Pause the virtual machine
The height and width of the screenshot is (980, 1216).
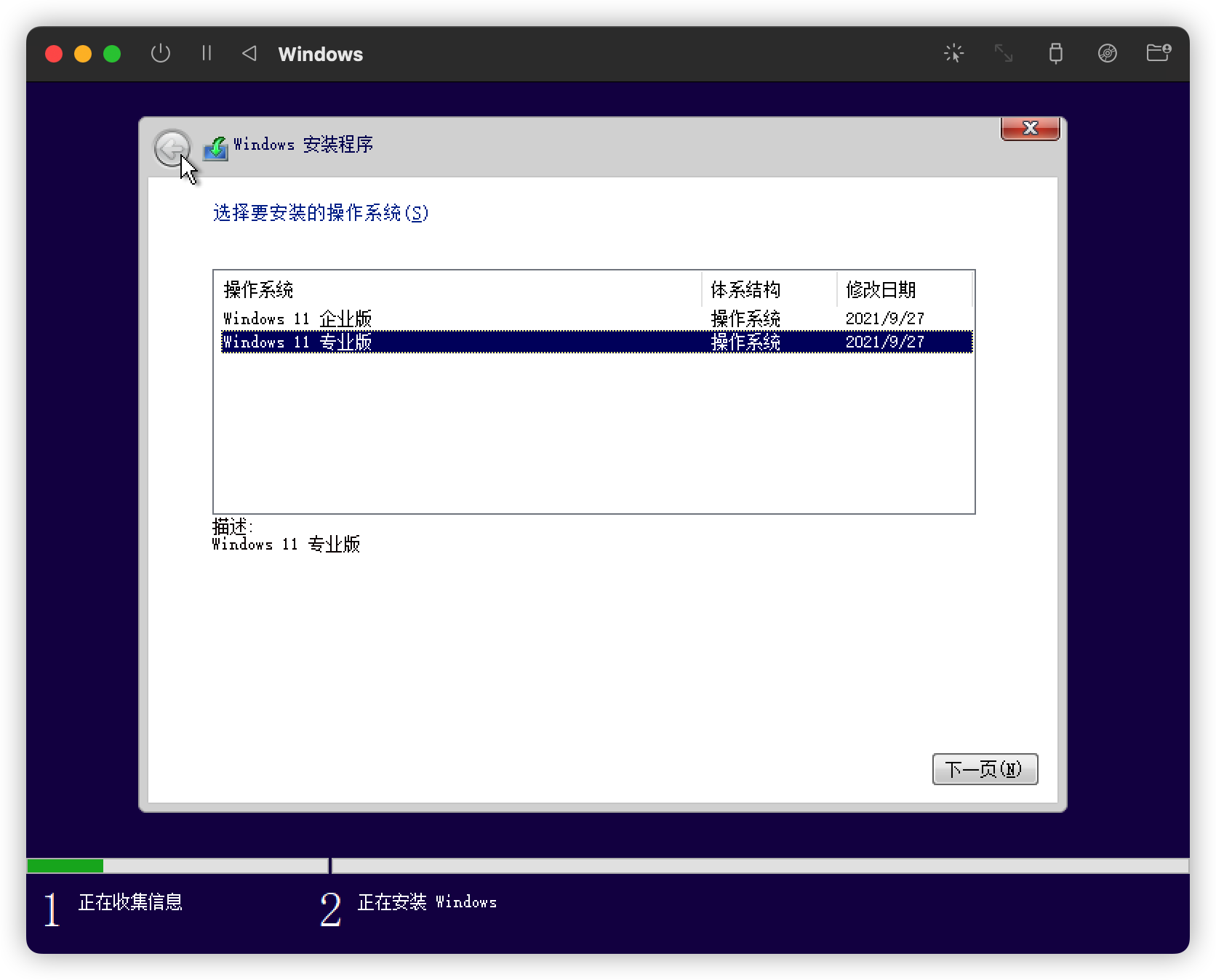click(x=207, y=54)
